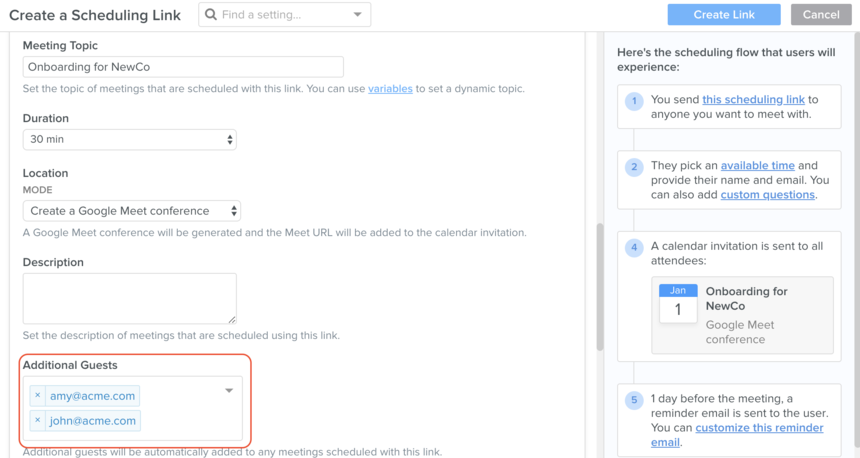The height and width of the screenshot is (458, 860).
Task: Remove amy@acme.com guest tag
Action: pos(38,395)
